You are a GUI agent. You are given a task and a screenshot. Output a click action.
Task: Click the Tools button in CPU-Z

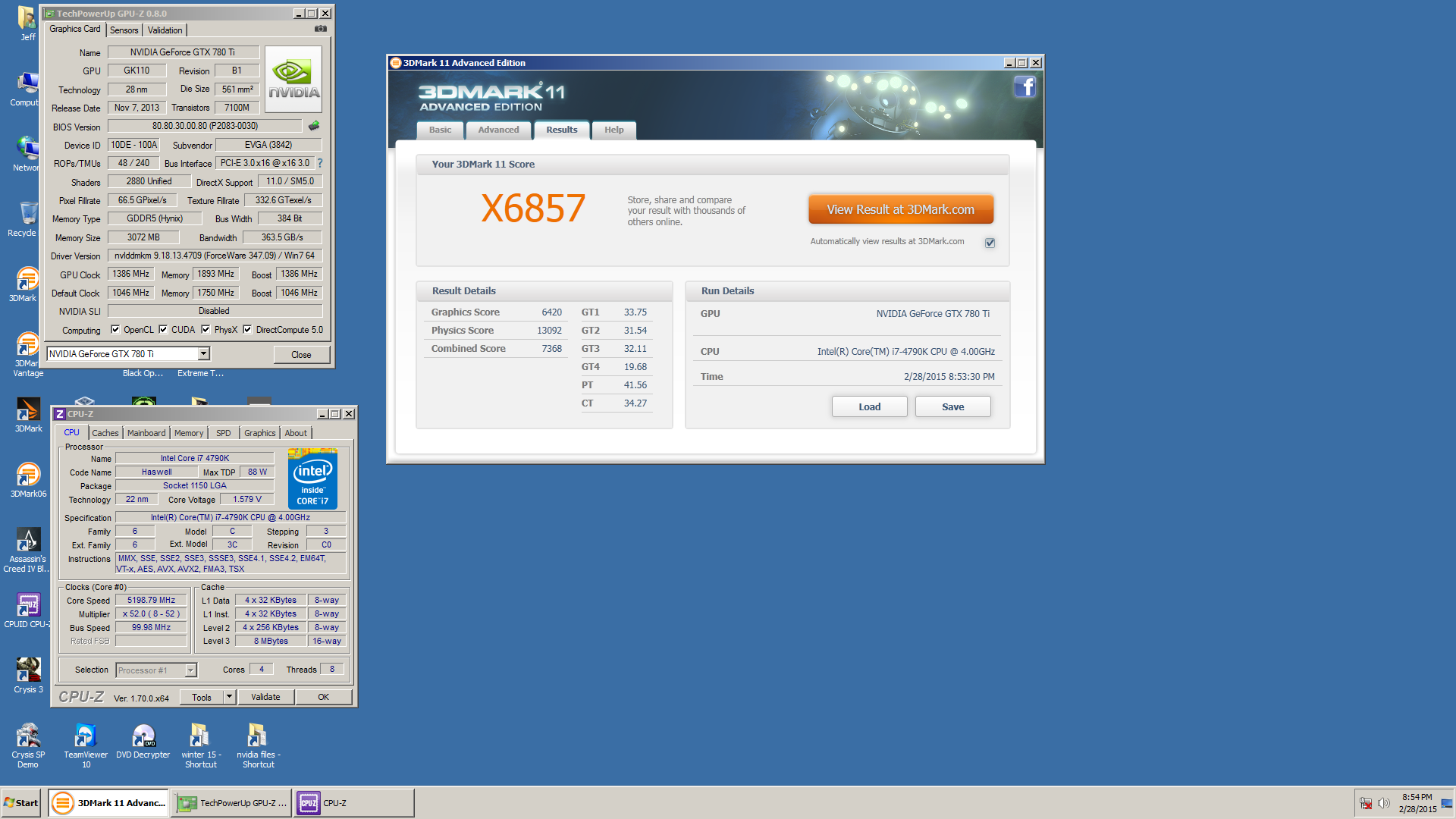pyautogui.click(x=202, y=697)
